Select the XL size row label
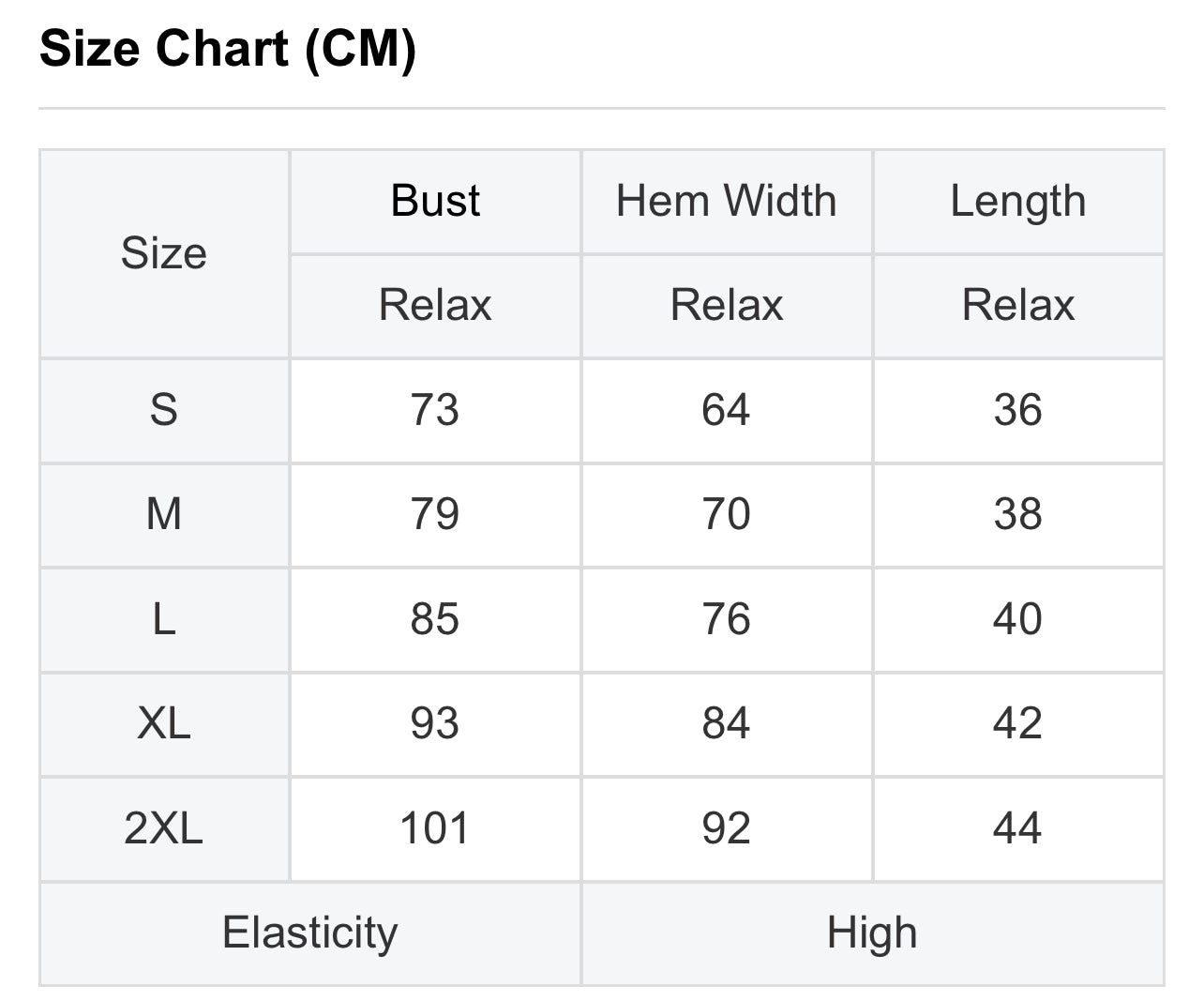Image resolution: width=1204 pixels, height=1001 pixels. click(164, 723)
